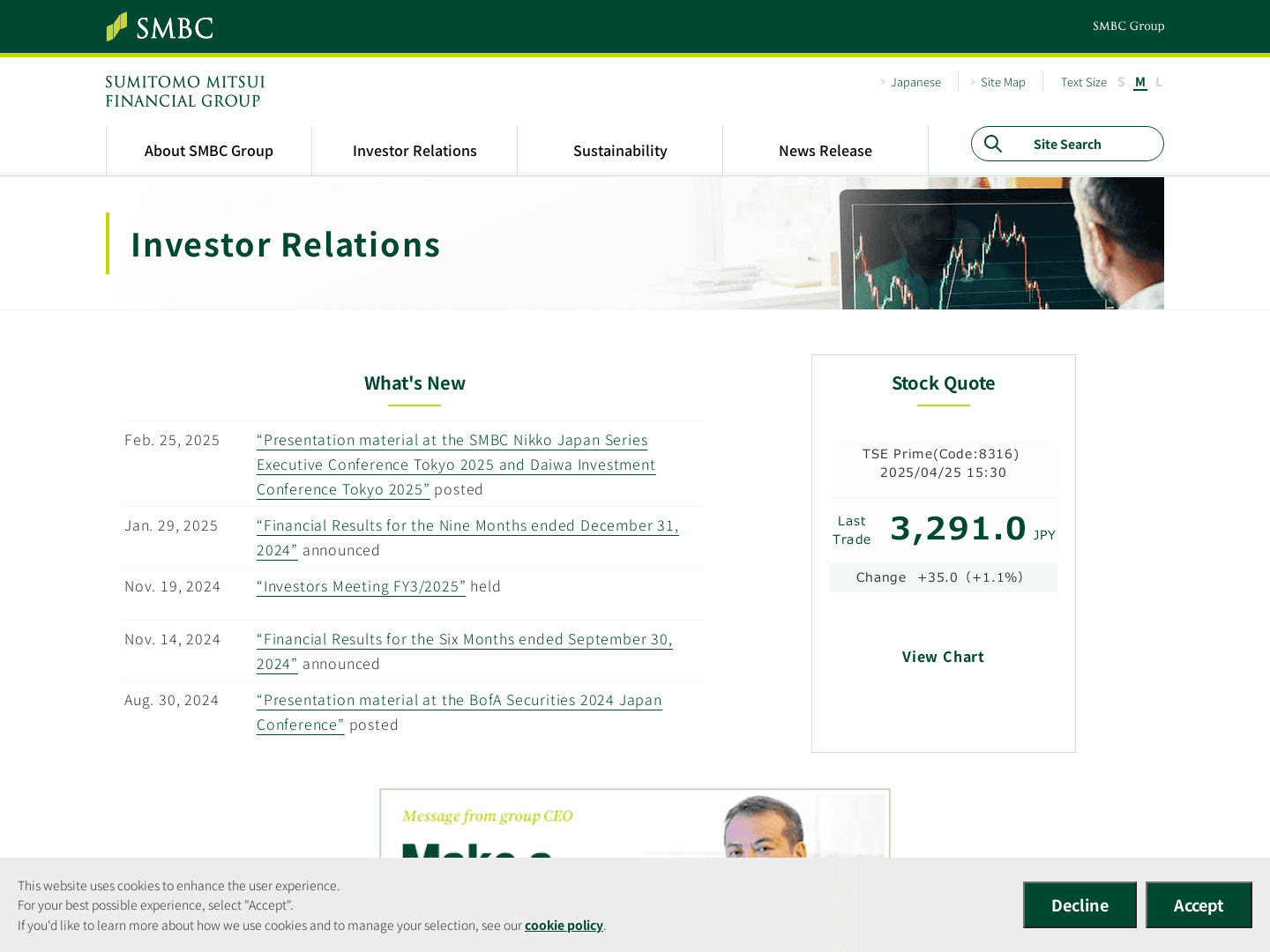The height and width of the screenshot is (952, 1270).
Task: Open the Sustainability menu
Action: 620,151
